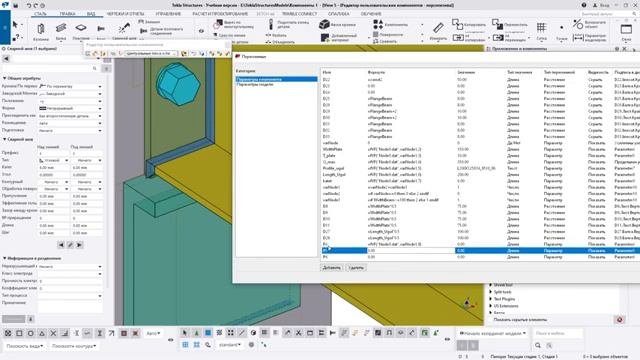Click the Удалить button in Переменные dialog
The image size is (640, 360).
click(356, 268)
